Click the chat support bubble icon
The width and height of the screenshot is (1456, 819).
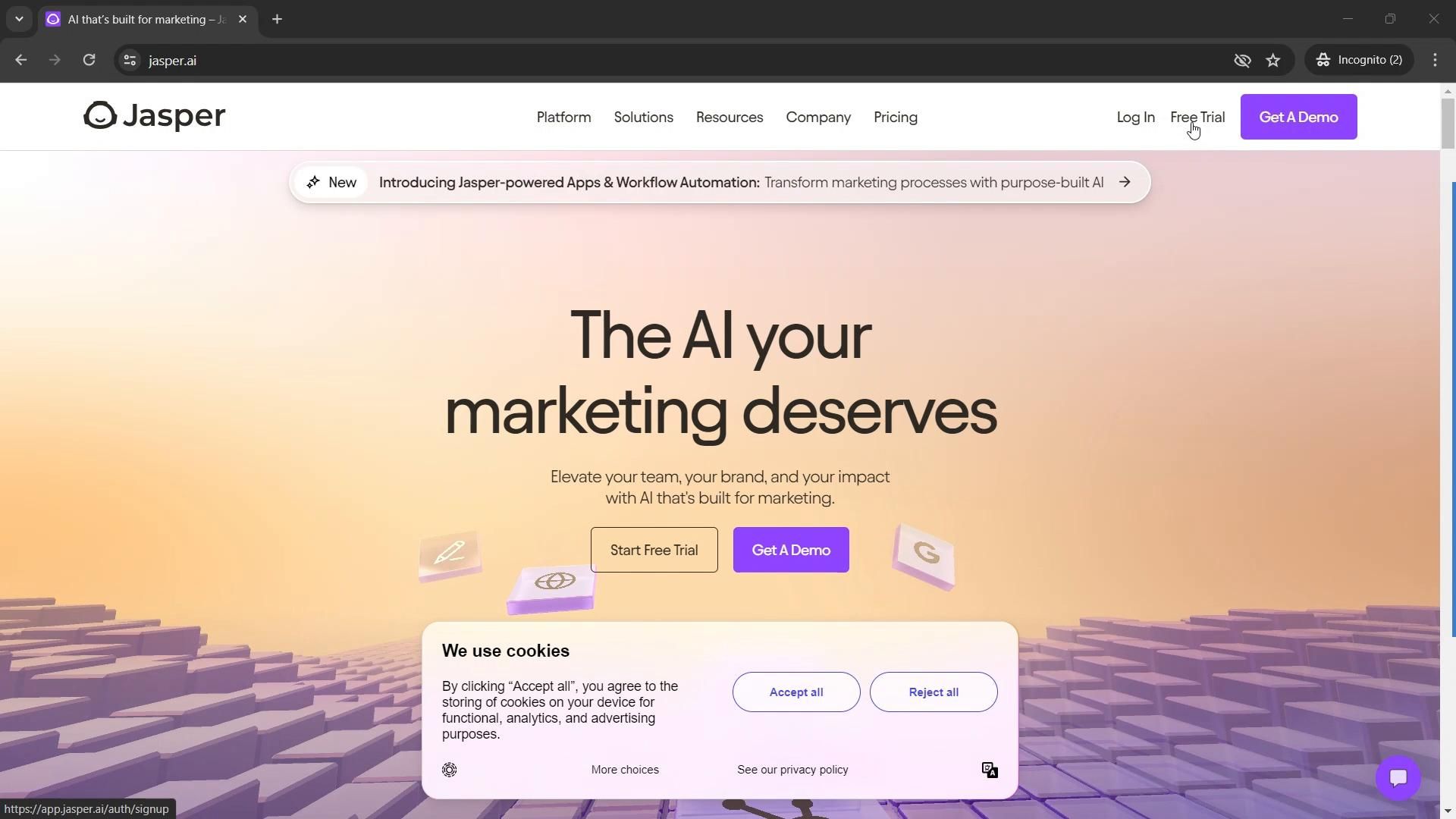coord(1398,778)
